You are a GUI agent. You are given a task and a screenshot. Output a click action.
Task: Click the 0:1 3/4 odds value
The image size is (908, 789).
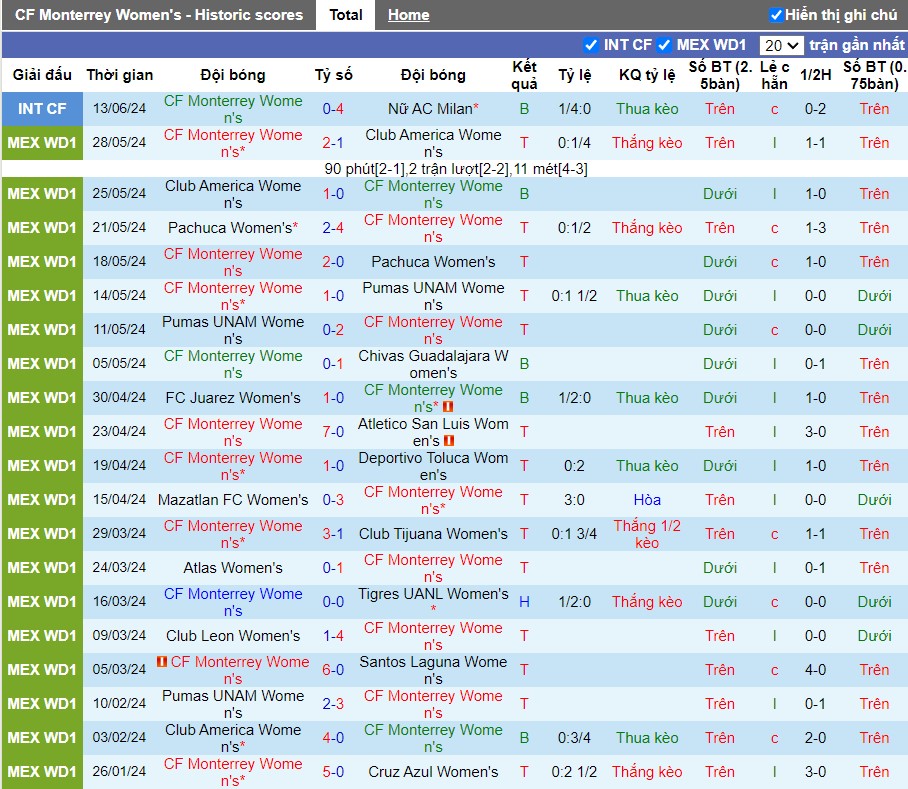coord(574,534)
